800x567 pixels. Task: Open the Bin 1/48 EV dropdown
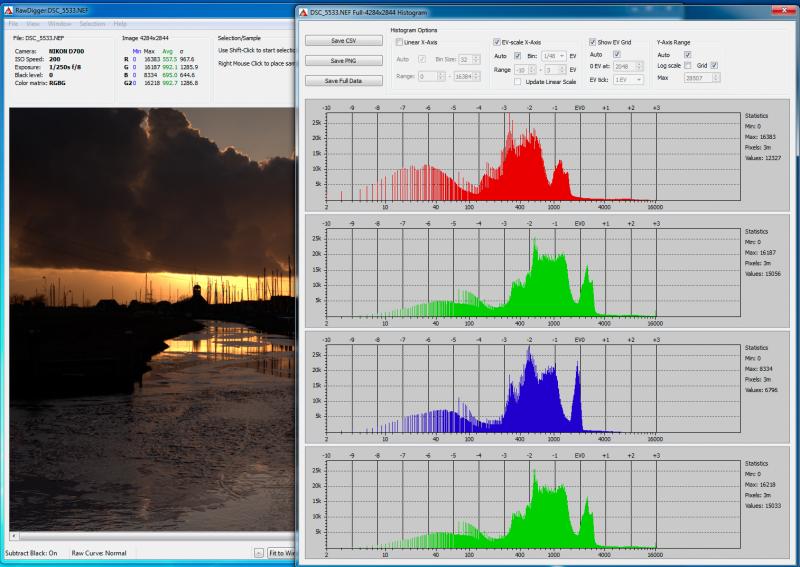click(x=554, y=56)
